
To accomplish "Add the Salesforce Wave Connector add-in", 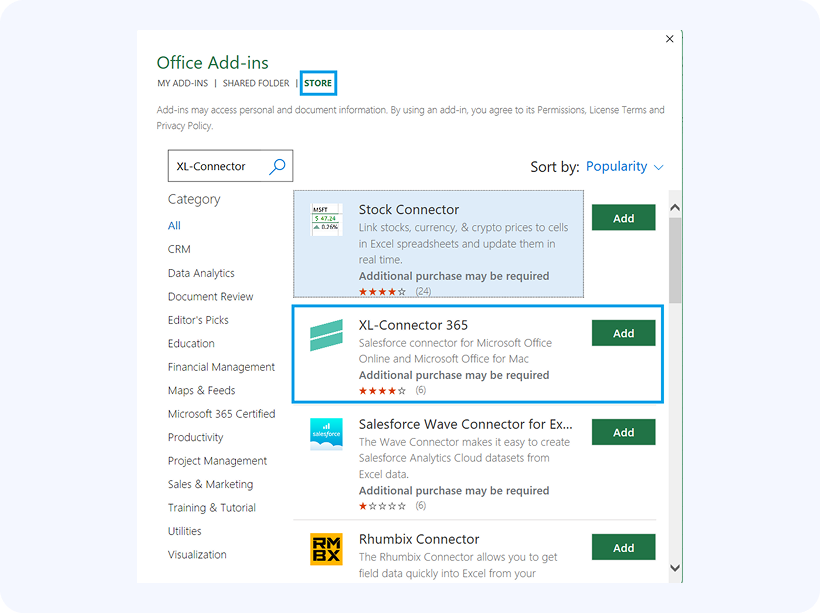I will coord(623,432).
